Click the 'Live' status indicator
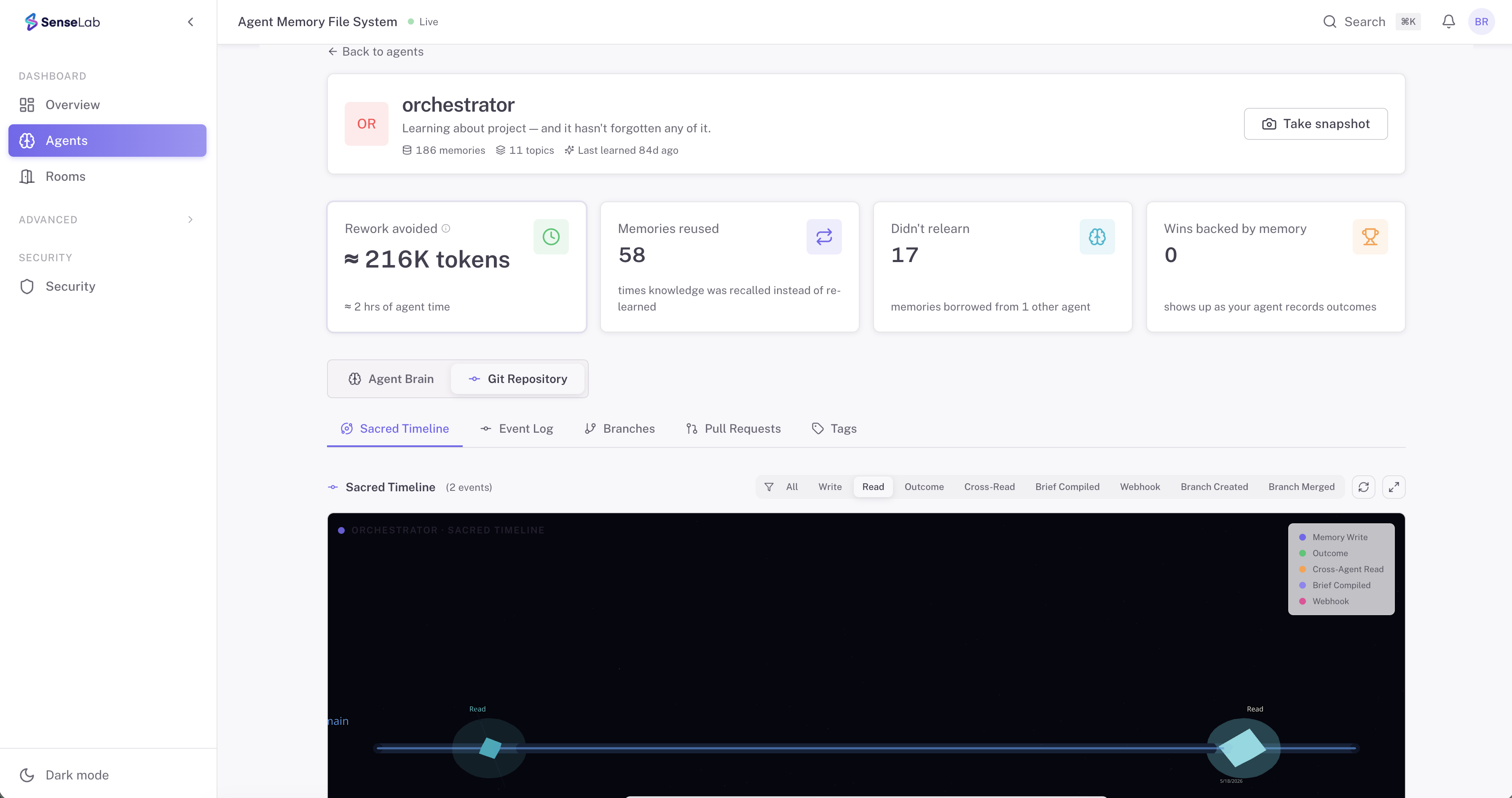 [x=423, y=22]
